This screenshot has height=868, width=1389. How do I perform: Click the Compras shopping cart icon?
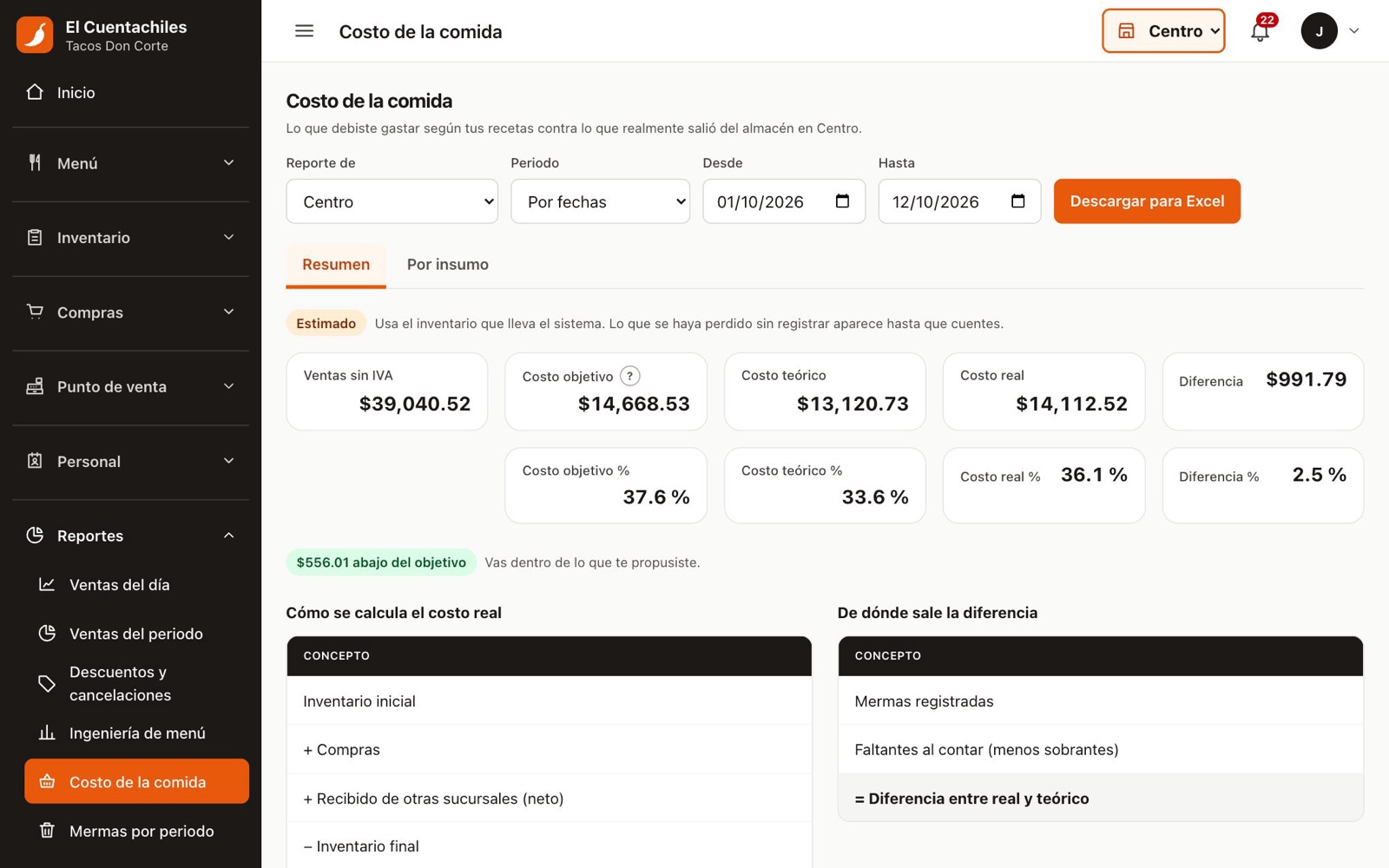[35, 312]
